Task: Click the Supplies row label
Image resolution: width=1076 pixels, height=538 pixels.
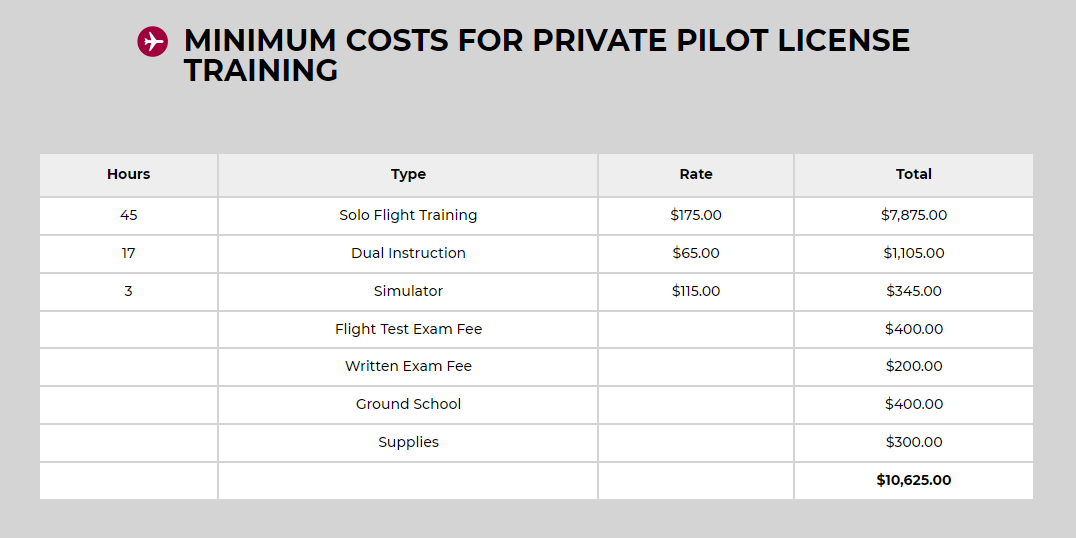Action: (408, 442)
